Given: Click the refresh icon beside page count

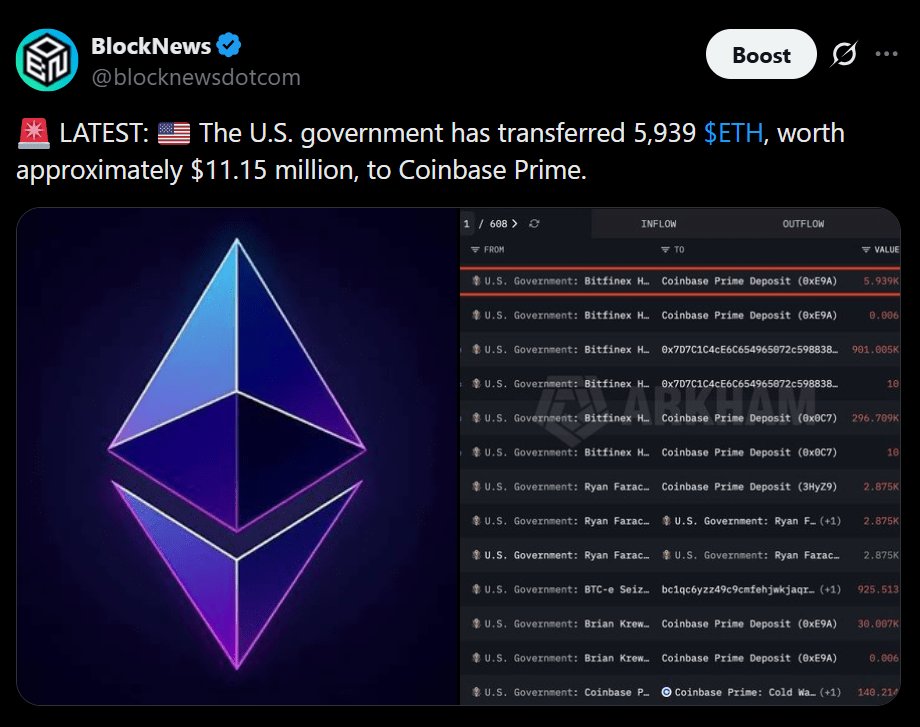Looking at the screenshot, I should 534,224.
